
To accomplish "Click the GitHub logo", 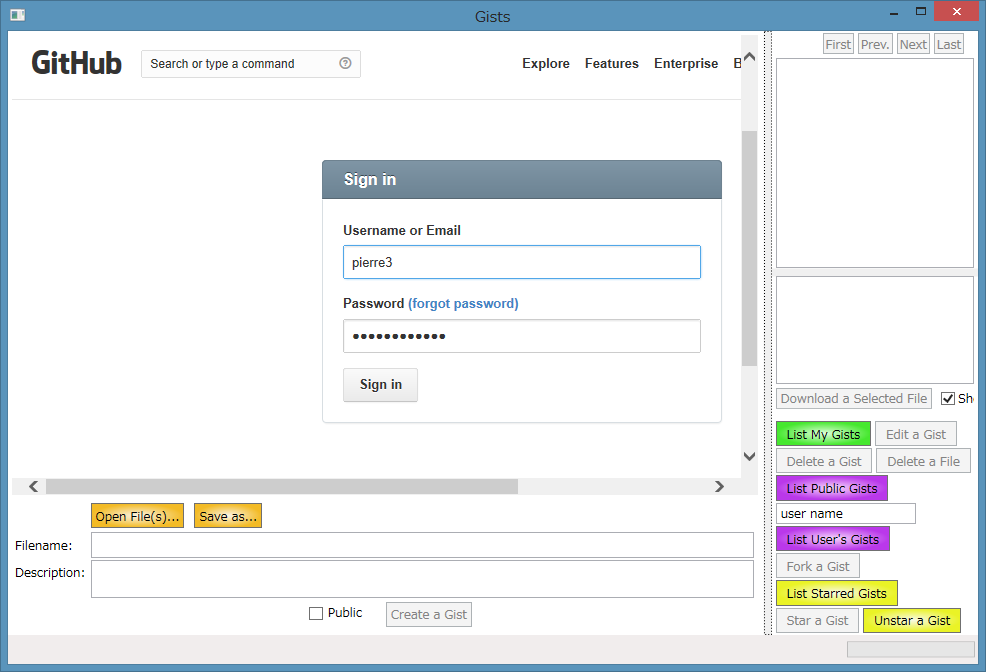I will point(76,63).
